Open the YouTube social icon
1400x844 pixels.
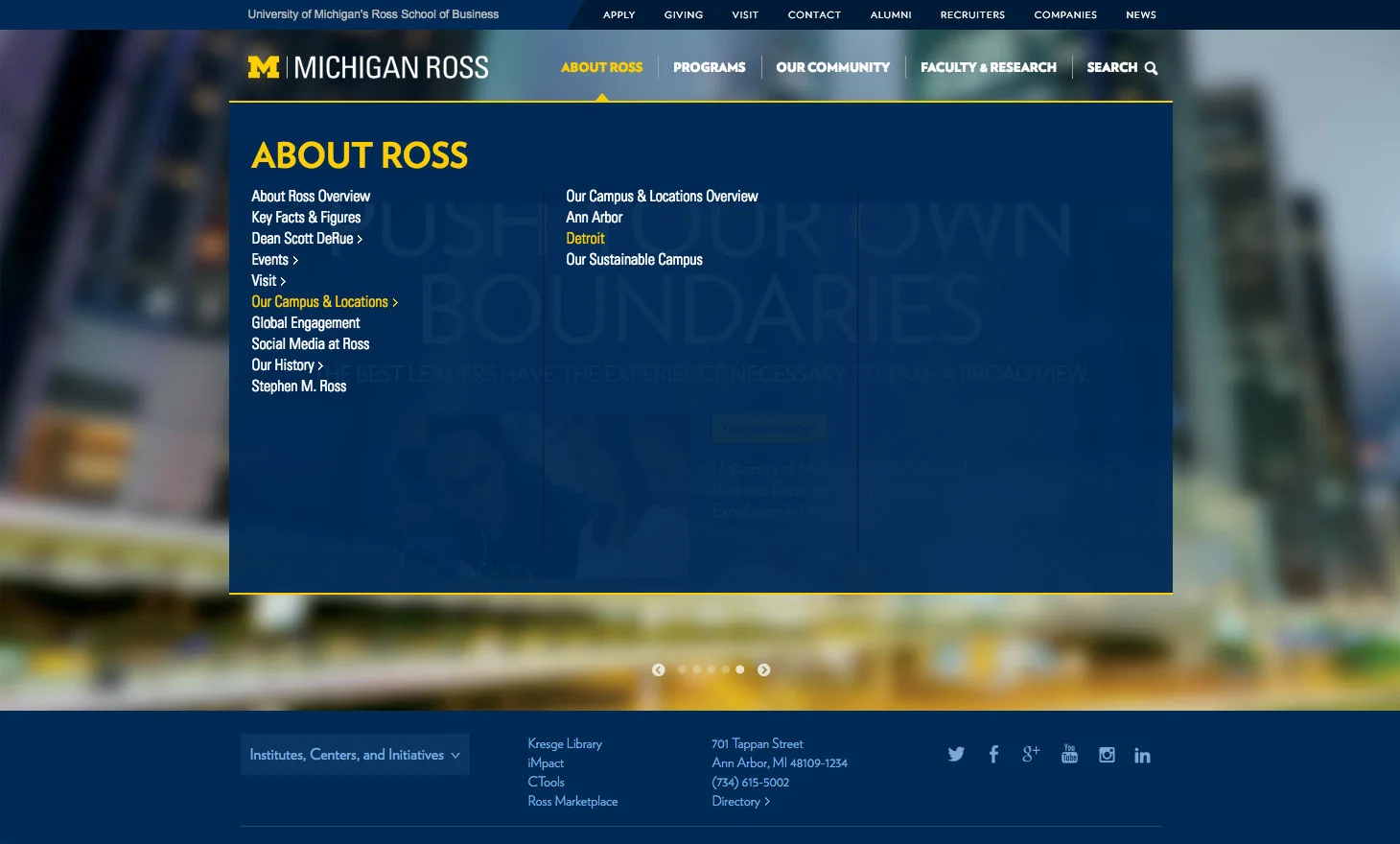click(x=1069, y=754)
